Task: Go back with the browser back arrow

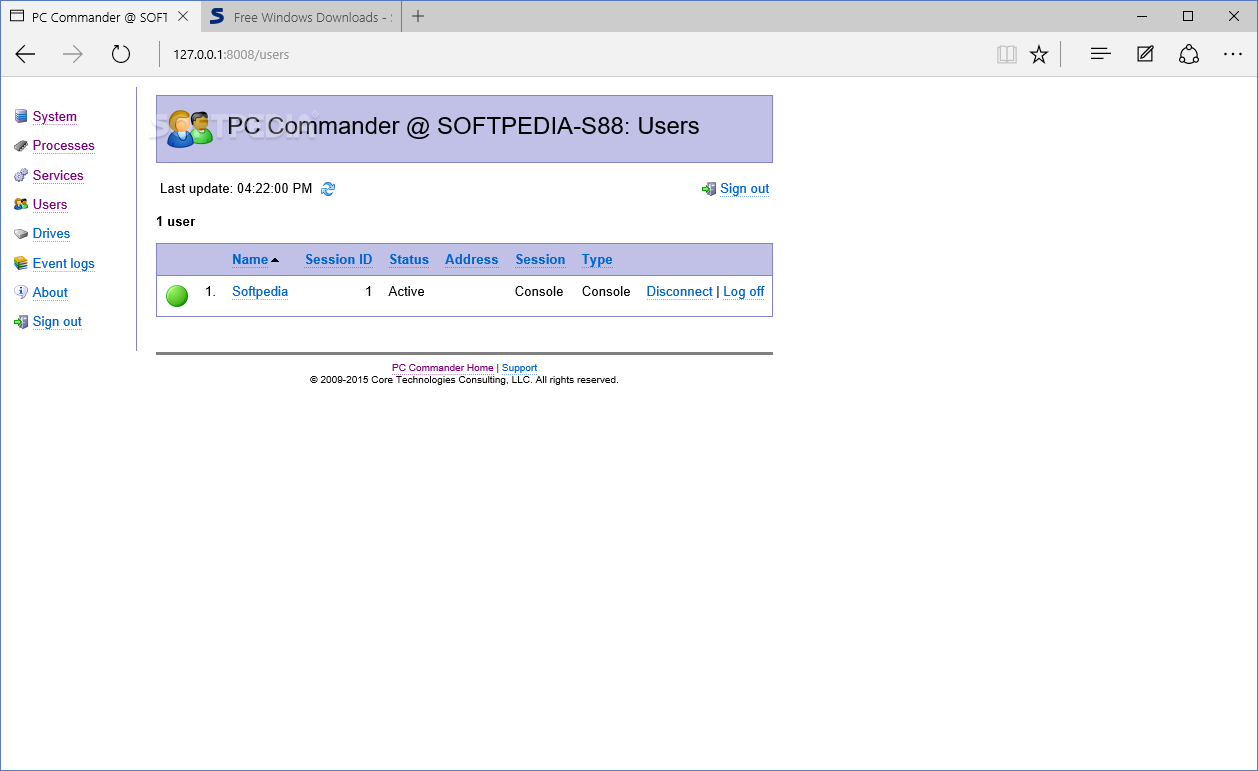Action: tap(25, 54)
